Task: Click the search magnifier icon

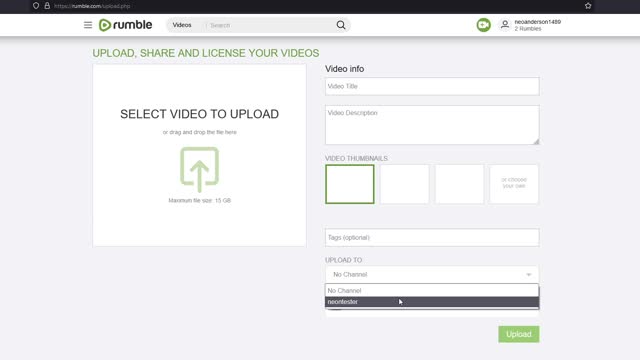Action: [341, 25]
